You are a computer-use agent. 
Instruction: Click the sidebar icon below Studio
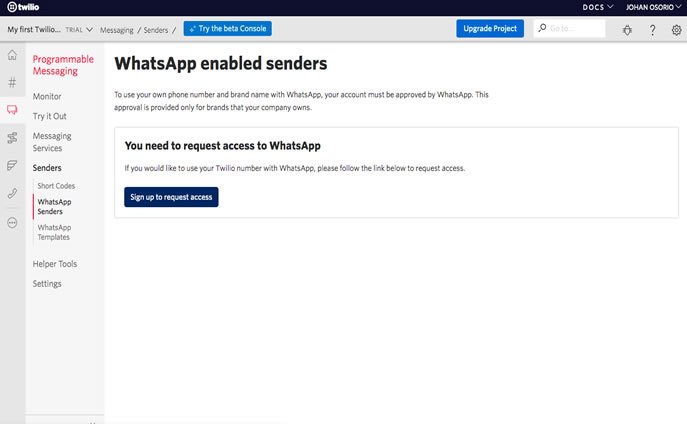pyautogui.click(x=12, y=165)
